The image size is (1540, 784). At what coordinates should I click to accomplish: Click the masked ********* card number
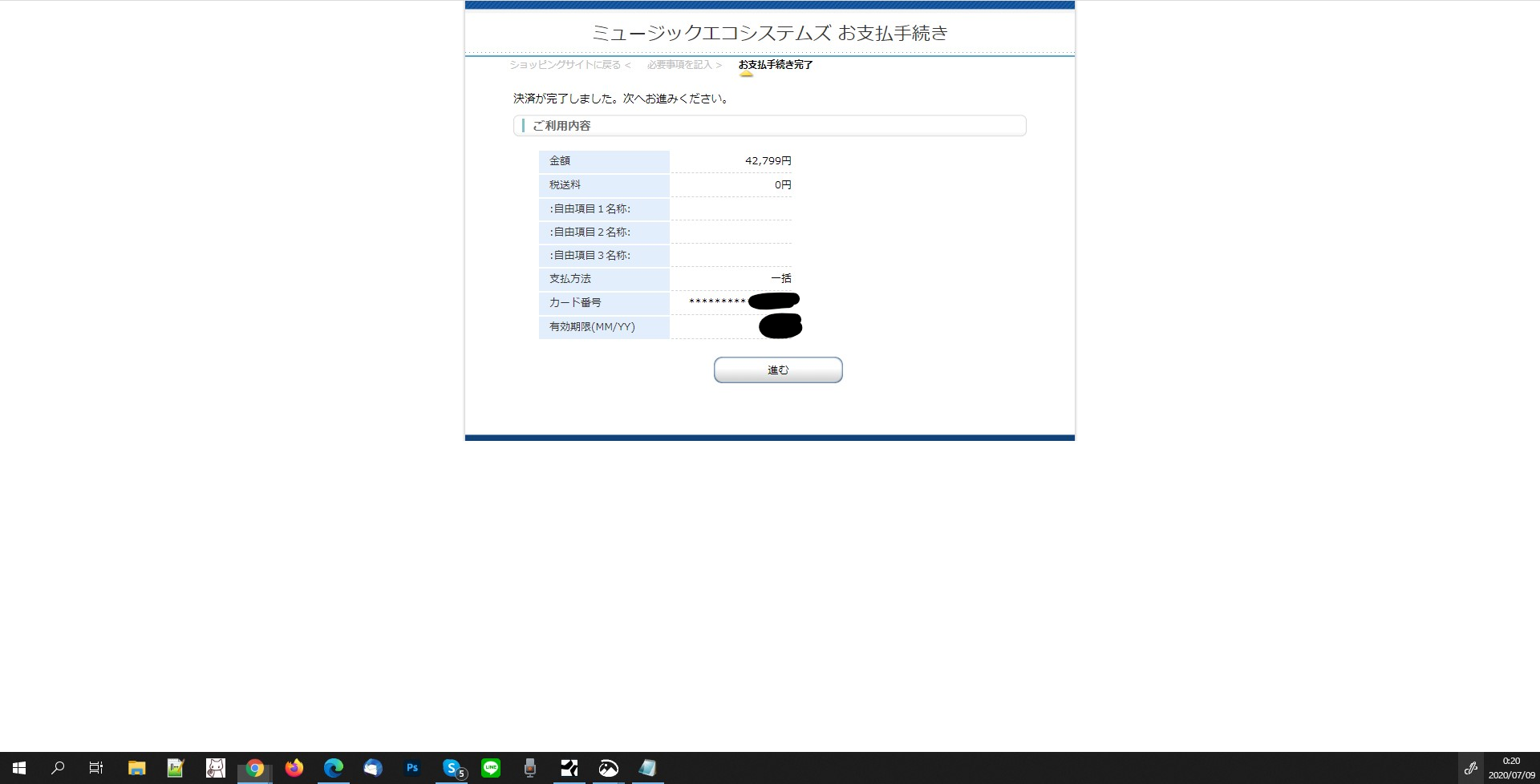coord(717,302)
